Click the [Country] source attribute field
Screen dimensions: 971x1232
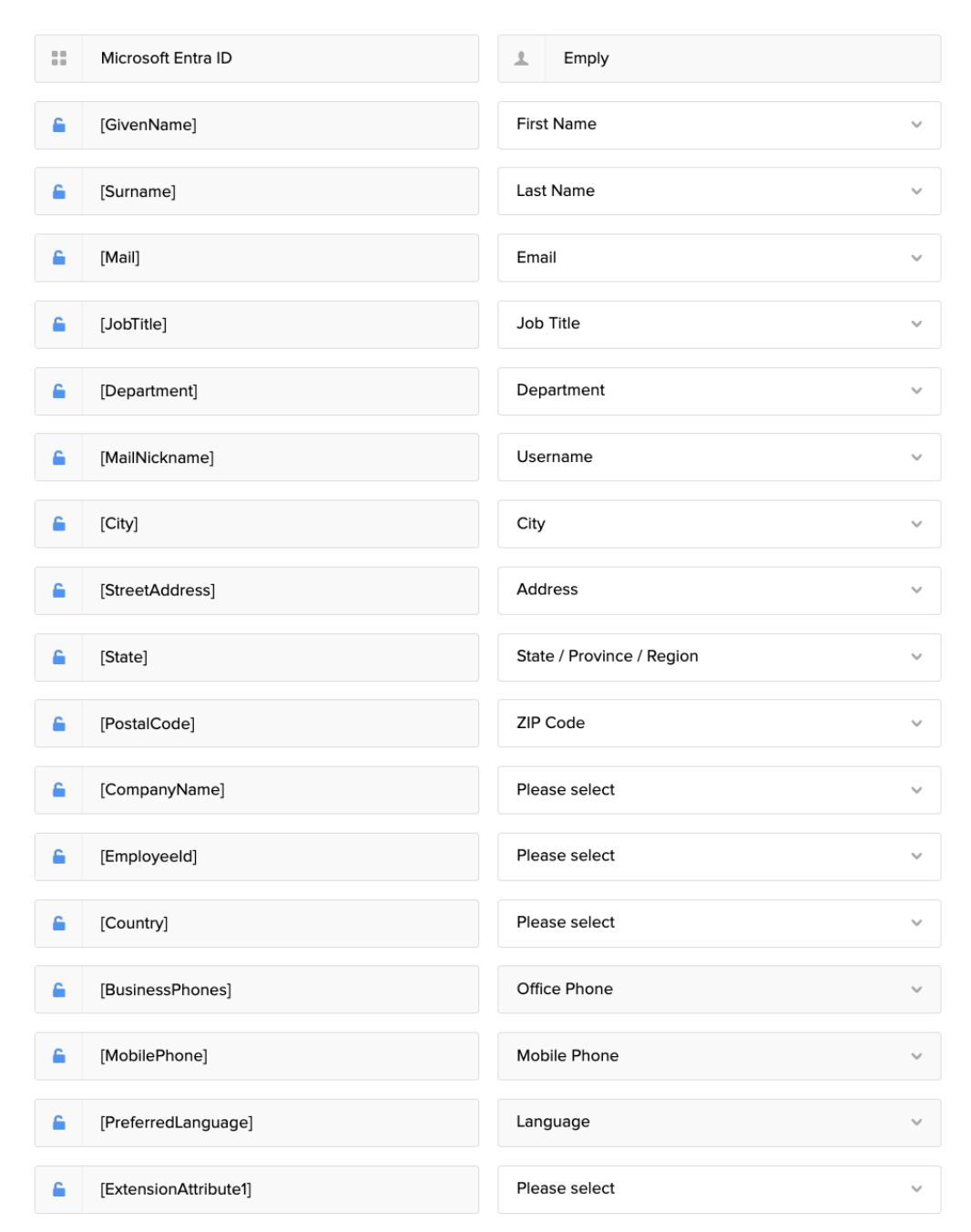coord(279,923)
